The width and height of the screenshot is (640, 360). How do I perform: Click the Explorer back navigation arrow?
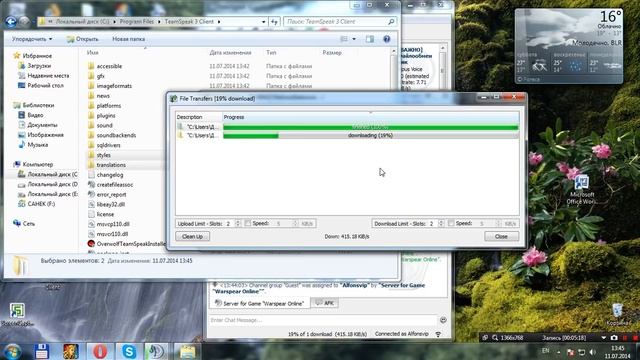click(11, 22)
